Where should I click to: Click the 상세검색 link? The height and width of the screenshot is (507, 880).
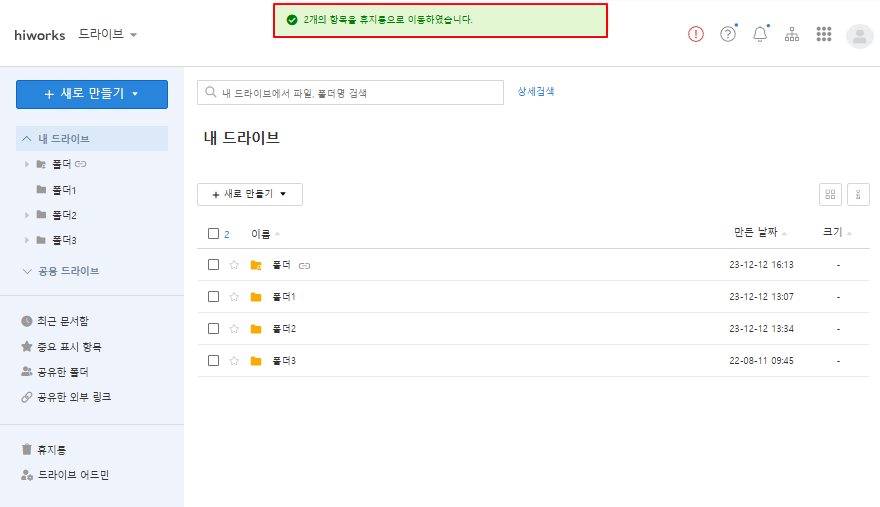(x=535, y=92)
